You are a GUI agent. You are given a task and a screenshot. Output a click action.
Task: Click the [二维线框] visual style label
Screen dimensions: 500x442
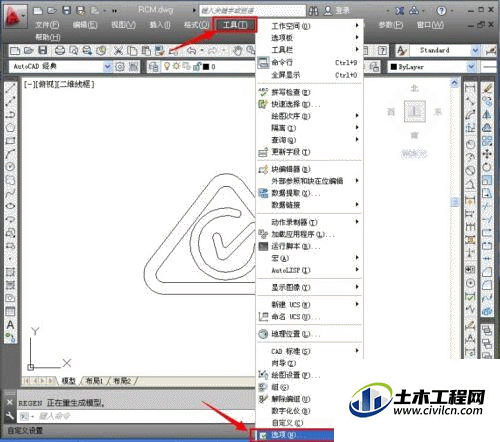click(x=77, y=84)
